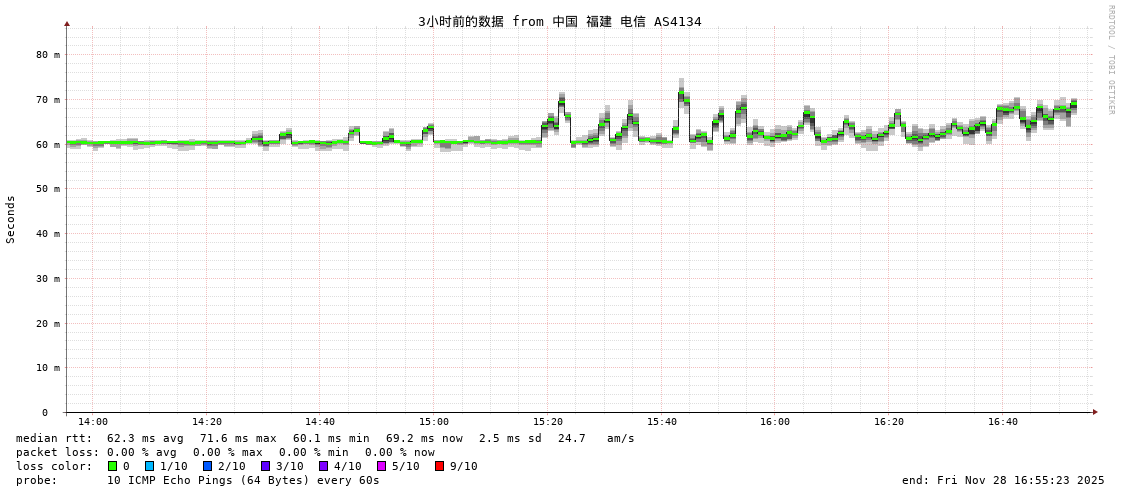This screenshot has width=1121, height=494.
Task: Select the 16:40 time axis marker
Action: (1002, 422)
